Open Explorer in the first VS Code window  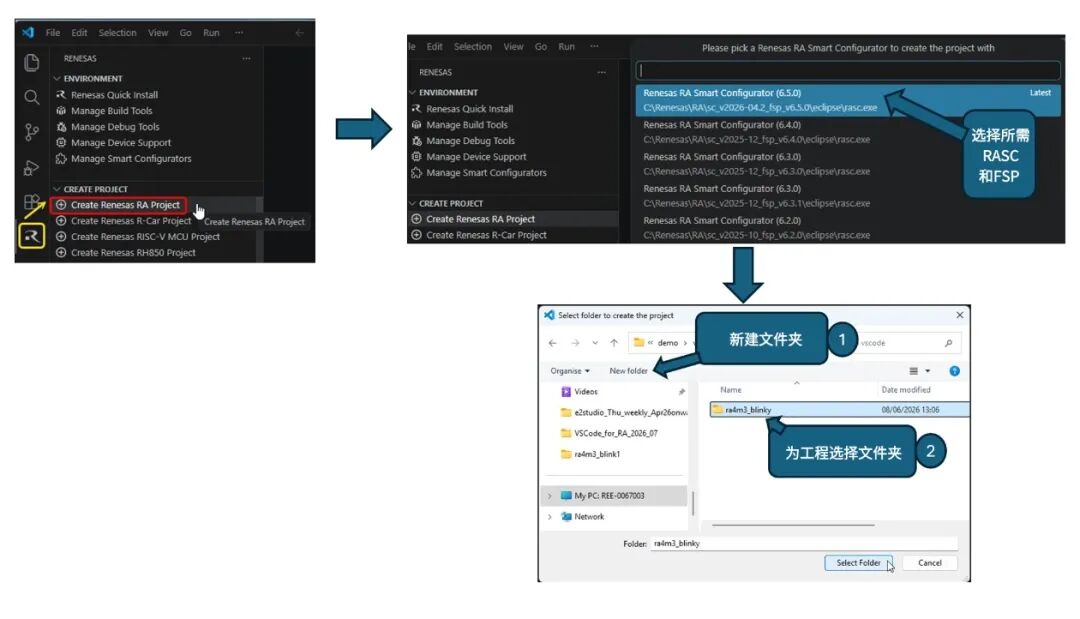32,63
